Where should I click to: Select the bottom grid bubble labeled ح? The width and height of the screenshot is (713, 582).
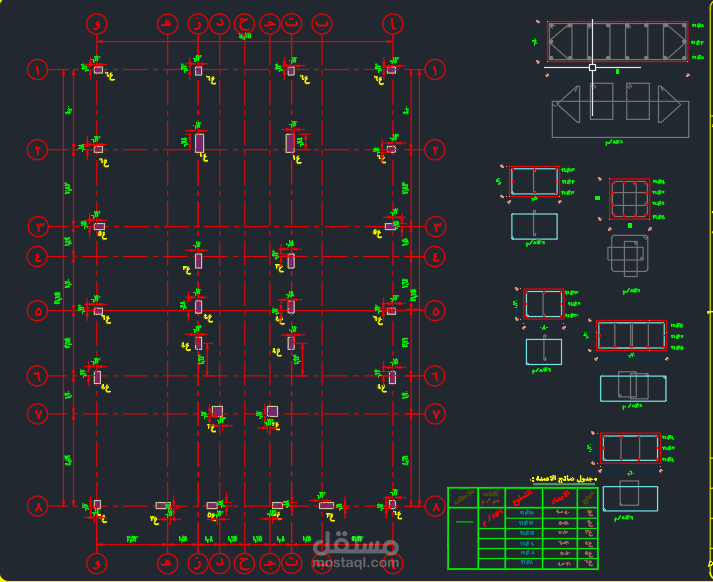(244, 563)
